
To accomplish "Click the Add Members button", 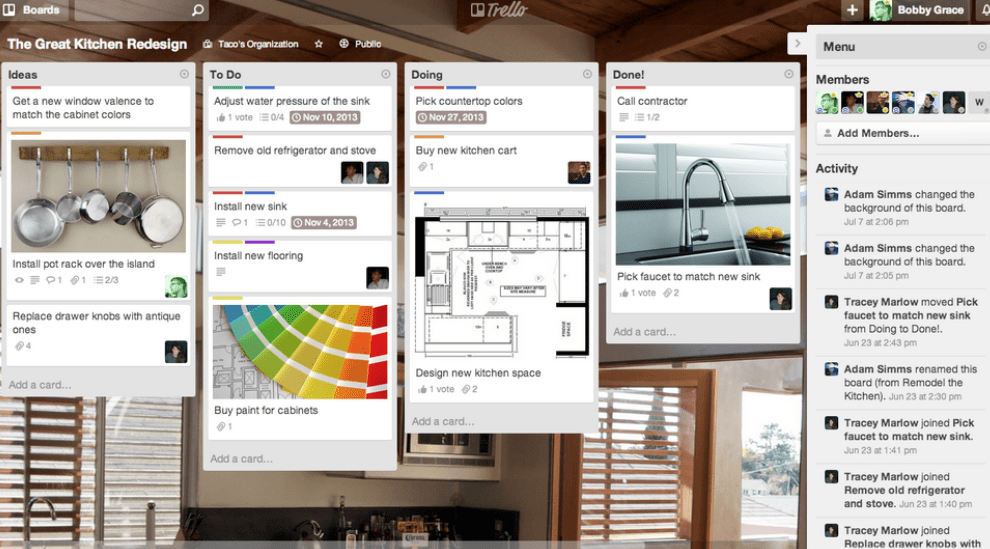I will pyautogui.click(x=902, y=133).
